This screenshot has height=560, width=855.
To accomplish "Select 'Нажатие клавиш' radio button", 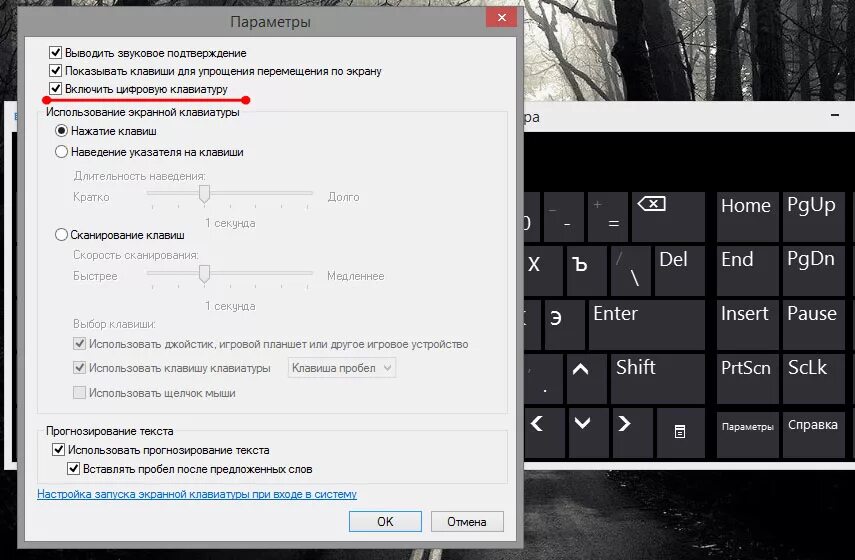I will tap(61, 131).
